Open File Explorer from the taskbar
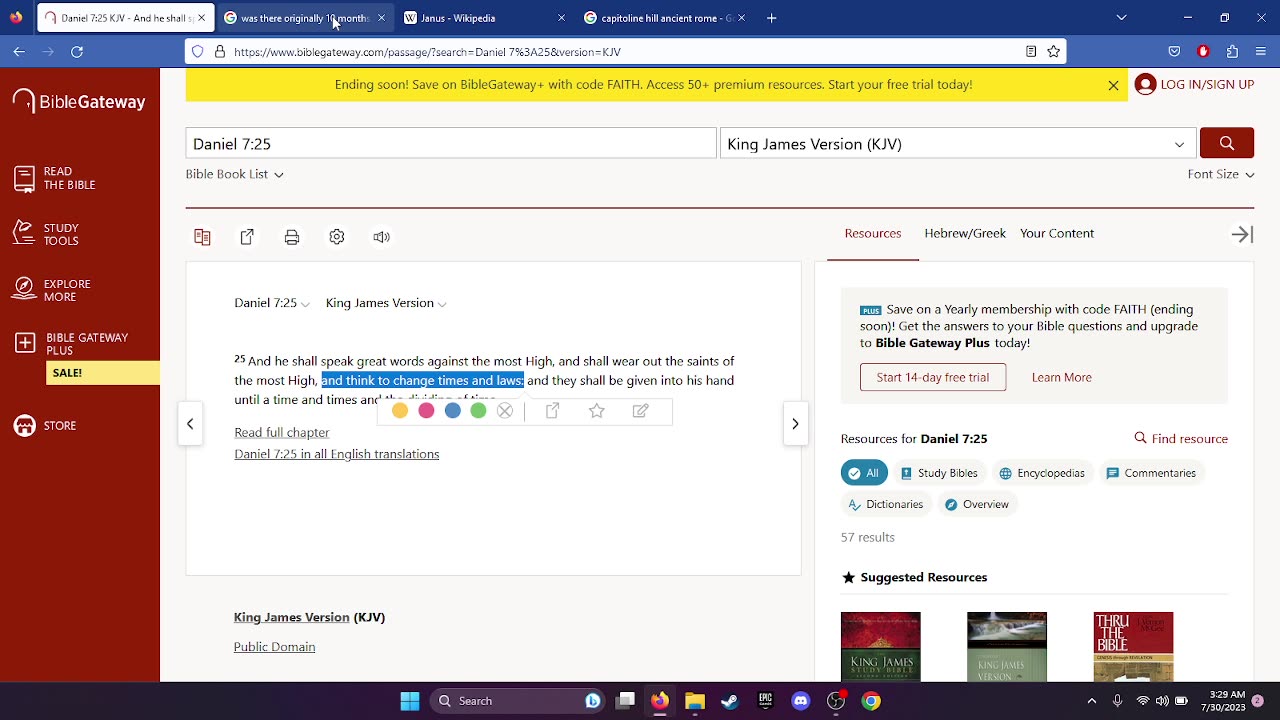The width and height of the screenshot is (1280, 720). pyautogui.click(x=694, y=701)
